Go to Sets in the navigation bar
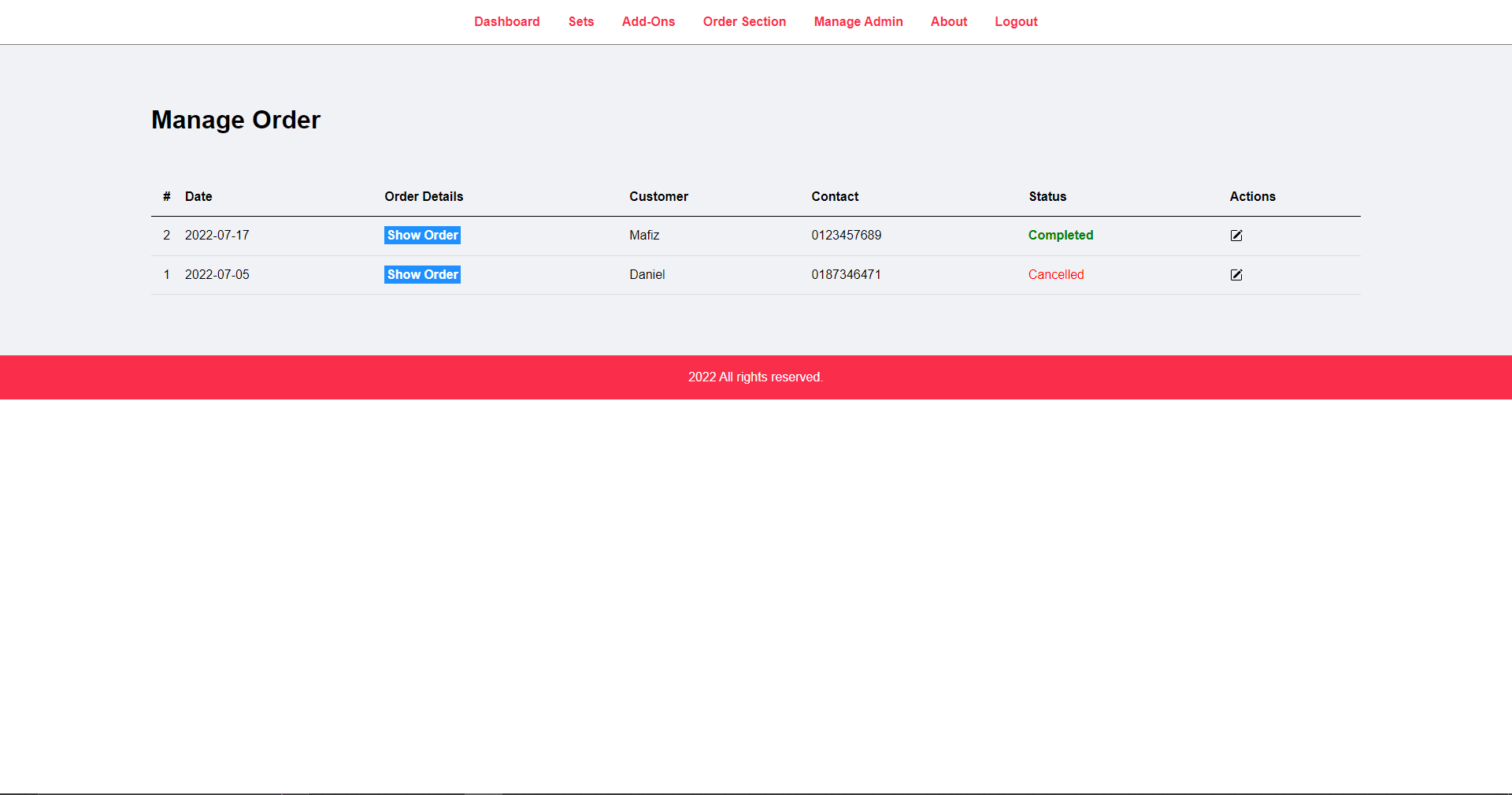The width and height of the screenshot is (1512, 795). pyautogui.click(x=581, y=22)
